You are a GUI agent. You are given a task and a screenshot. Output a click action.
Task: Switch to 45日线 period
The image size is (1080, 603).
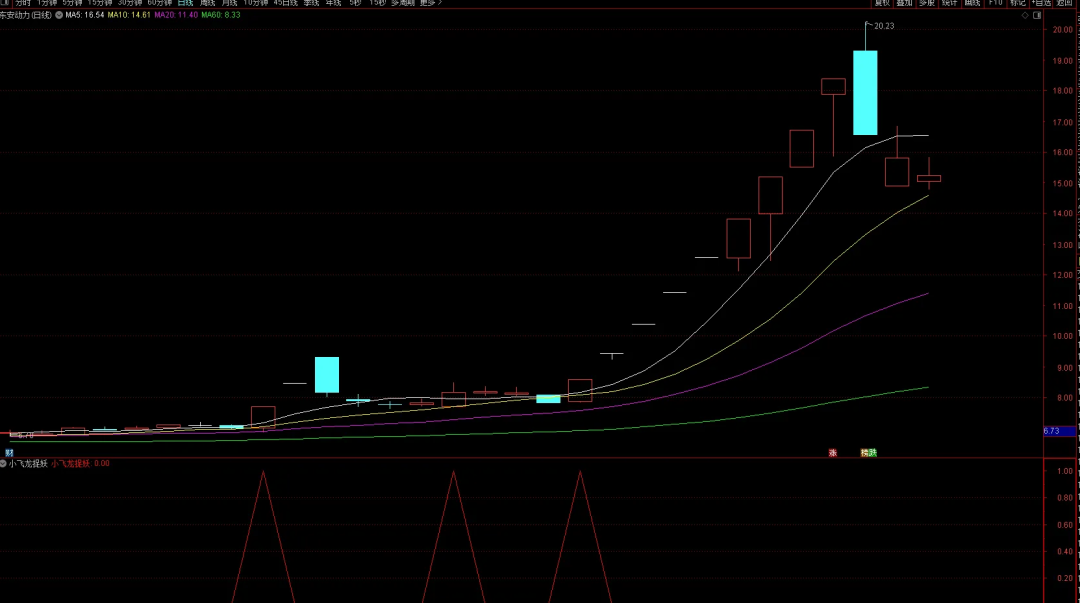point(286,3)
